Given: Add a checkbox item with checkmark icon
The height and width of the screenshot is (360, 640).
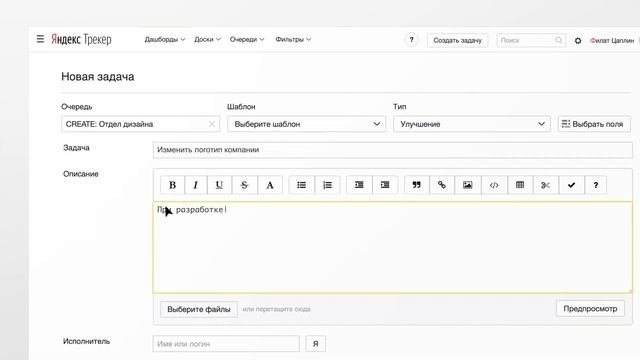Looking at the screenshot, I should coord(571,185).
